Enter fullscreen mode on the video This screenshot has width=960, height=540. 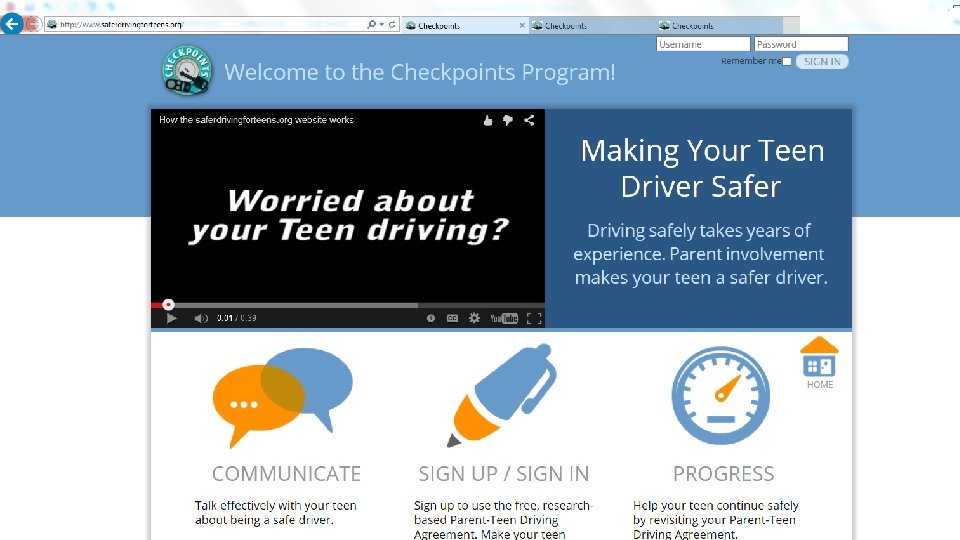click(x=534, y=318)
